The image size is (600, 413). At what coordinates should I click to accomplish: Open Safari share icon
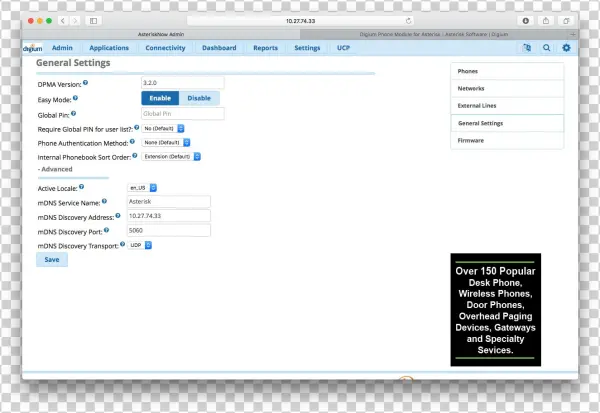click(x=546, y=21)
